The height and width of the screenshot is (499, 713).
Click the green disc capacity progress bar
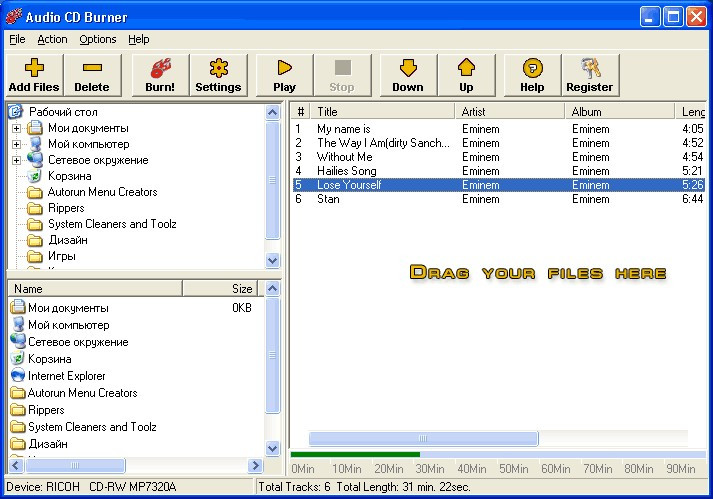[x=355, y=454]
